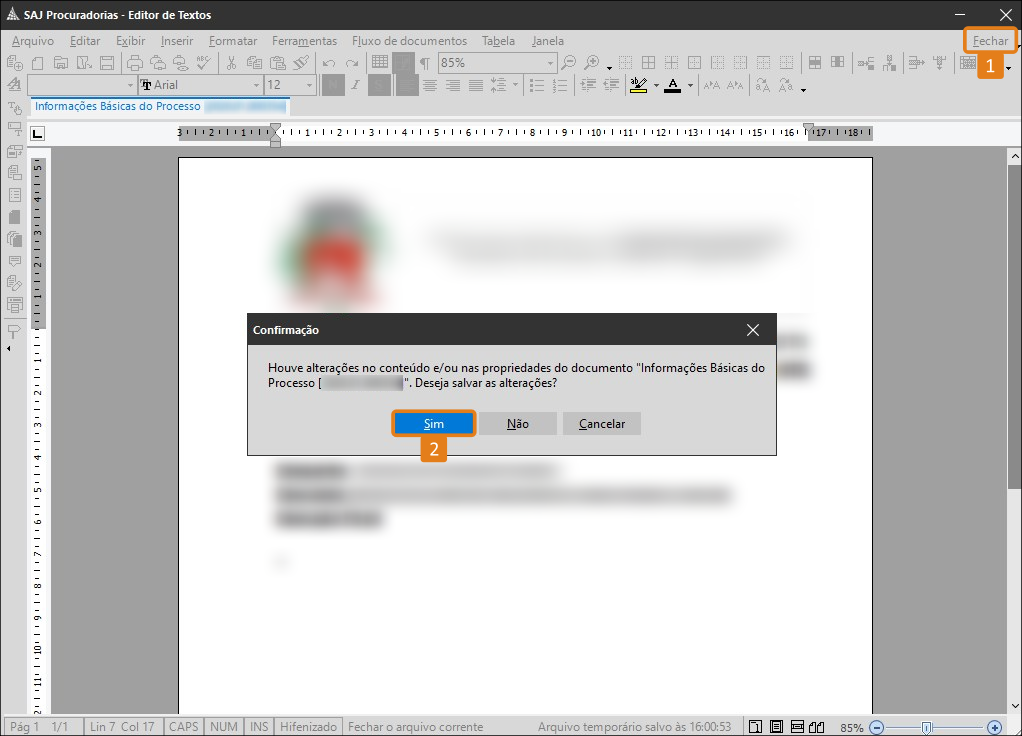The width and height of the screenshot is (1022, 736).
Task: Open the Ferramentas menu
Action: pos(304,41)
